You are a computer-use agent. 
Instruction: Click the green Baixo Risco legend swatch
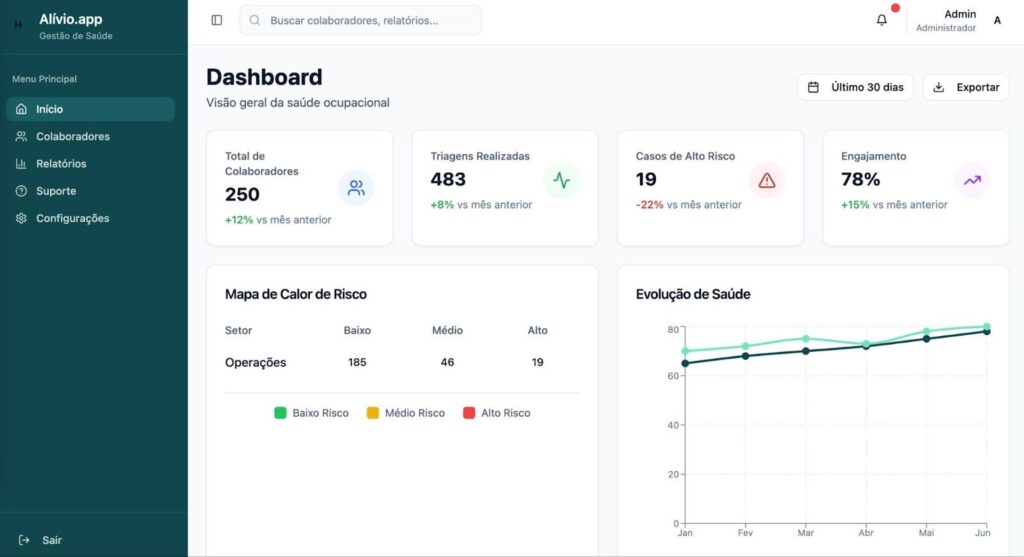[x=281, y=413]
